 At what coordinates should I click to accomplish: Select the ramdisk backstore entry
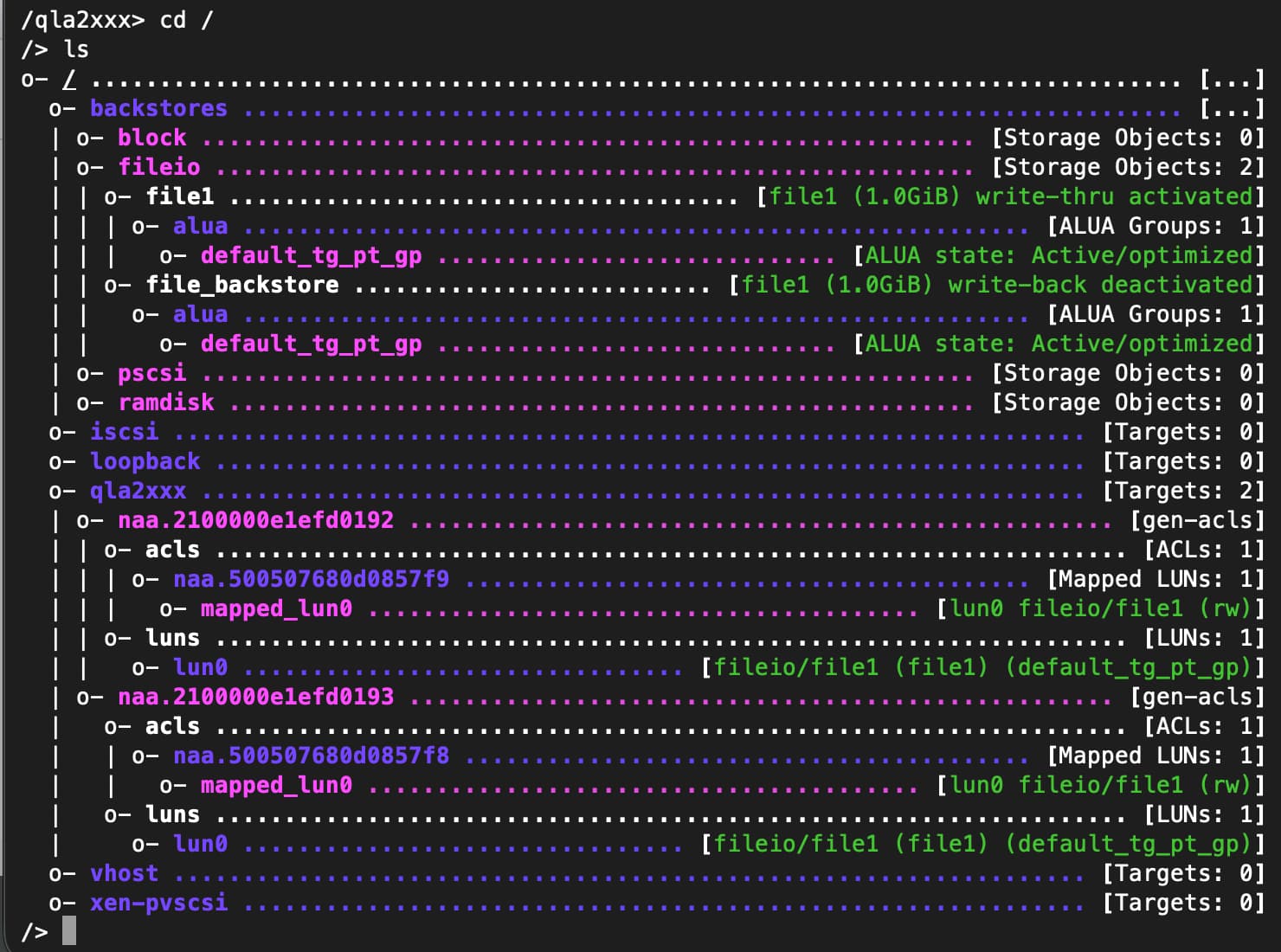tap(165, 402)
